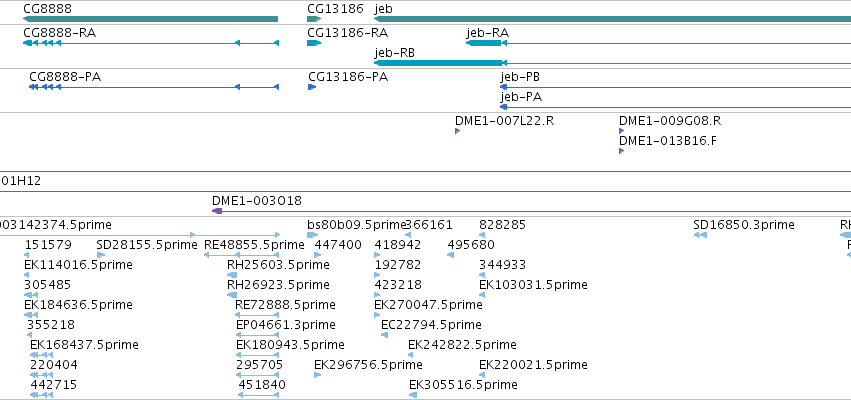Click the bs80b09.5prime EST glyph
Screen dimensions: 851x400
[x=313, y=235]
